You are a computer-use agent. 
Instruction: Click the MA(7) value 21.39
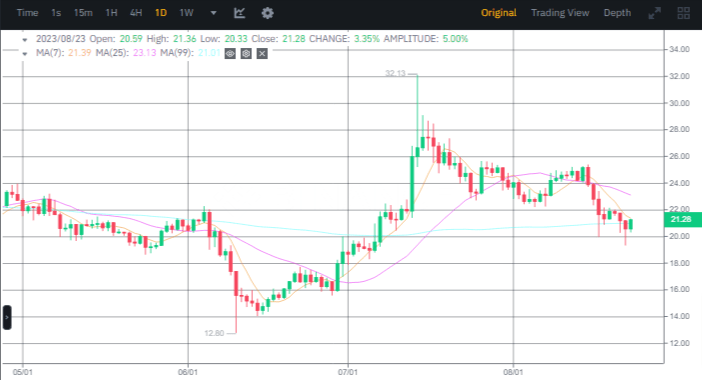pos(80,53)
